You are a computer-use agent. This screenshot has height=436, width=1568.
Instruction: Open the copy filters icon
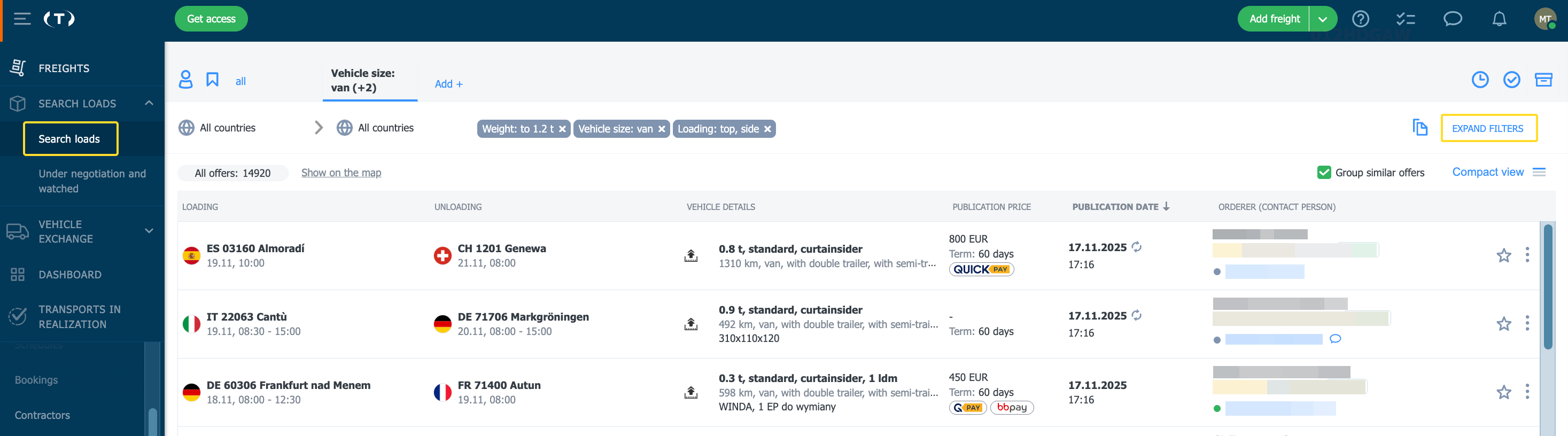pyautogui.click(x=1419, y=128)
